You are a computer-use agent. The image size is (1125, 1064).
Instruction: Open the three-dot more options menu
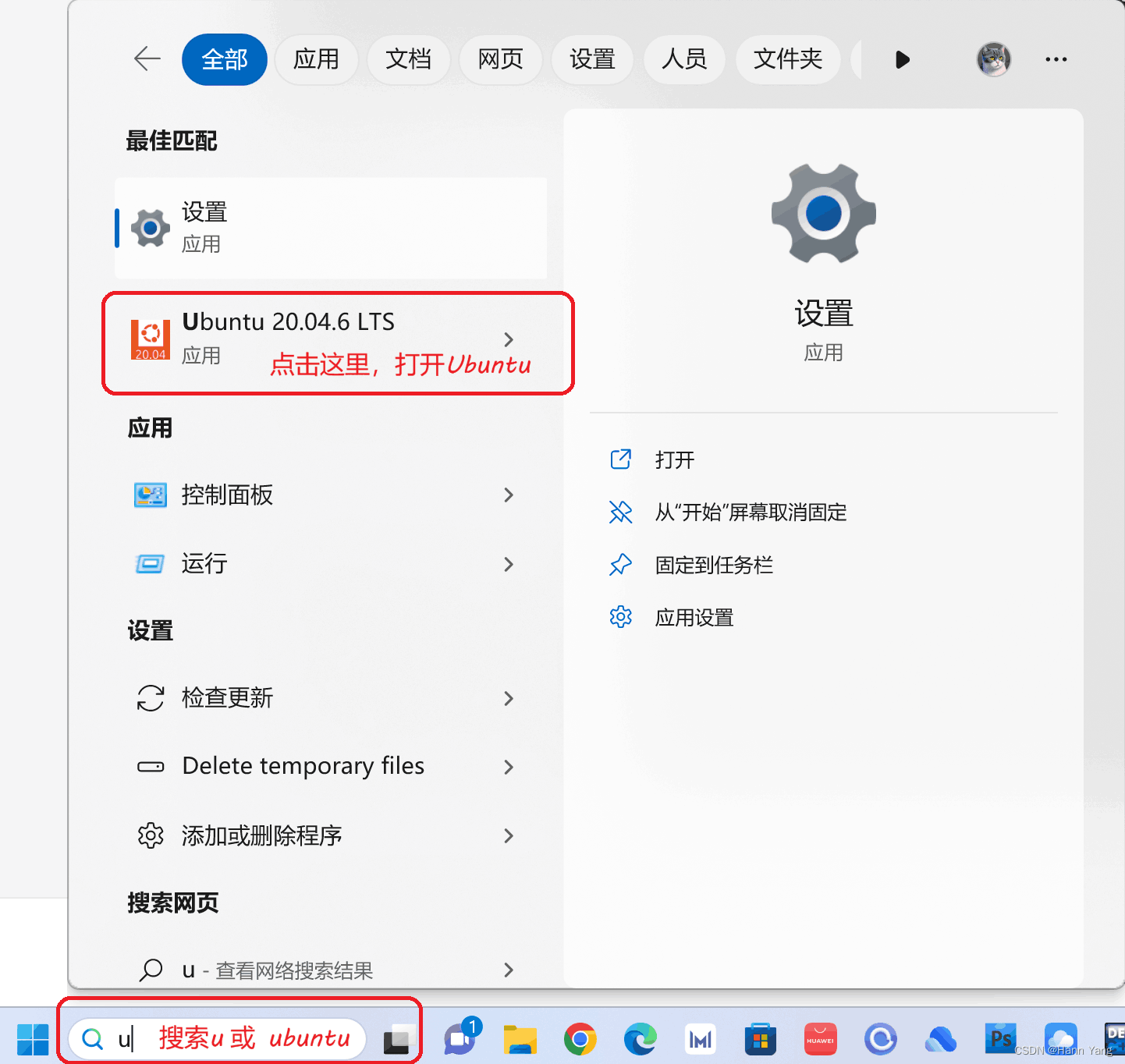[x=1056, y=59]
